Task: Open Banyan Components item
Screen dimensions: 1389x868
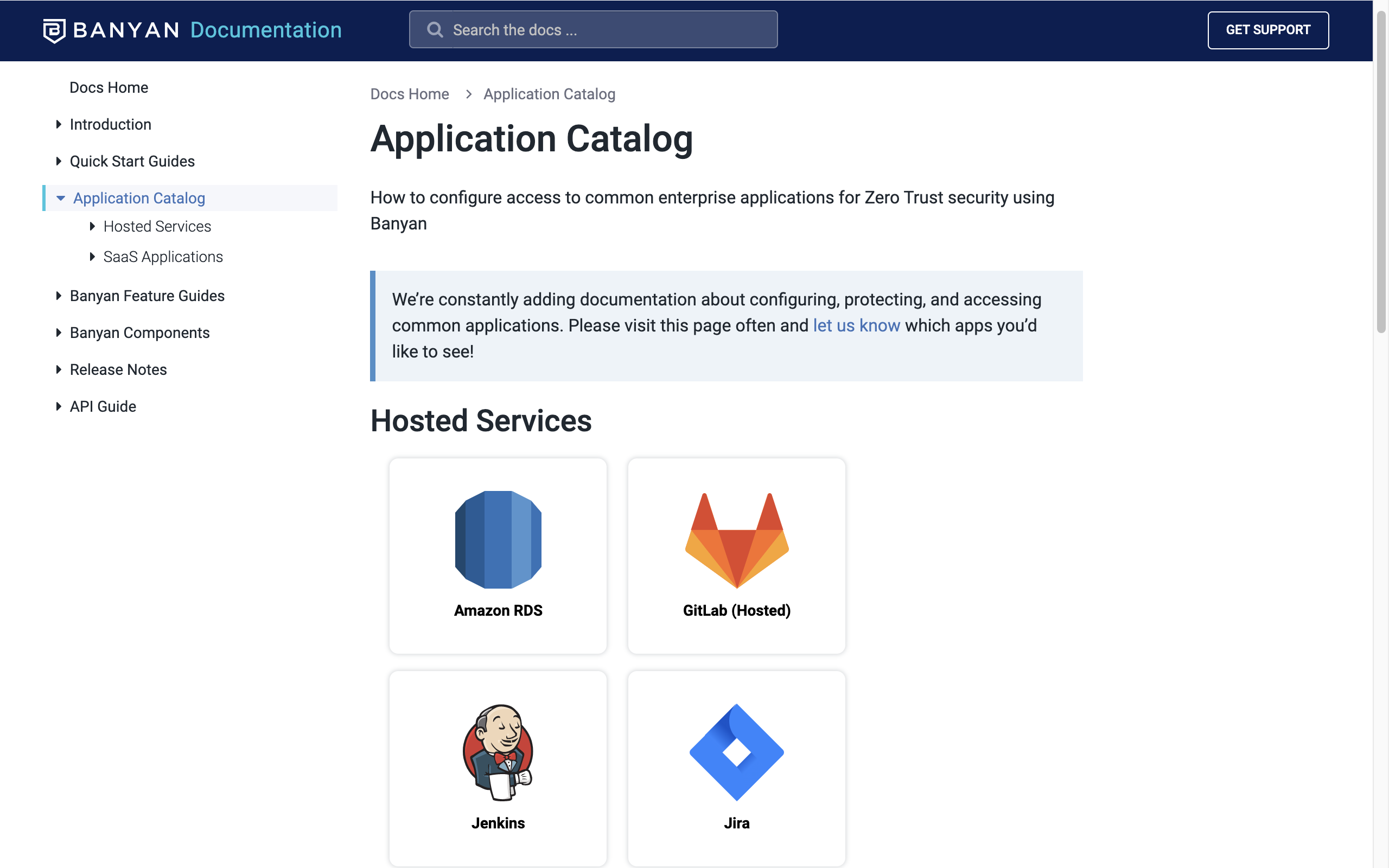Action: click(139, 333)
